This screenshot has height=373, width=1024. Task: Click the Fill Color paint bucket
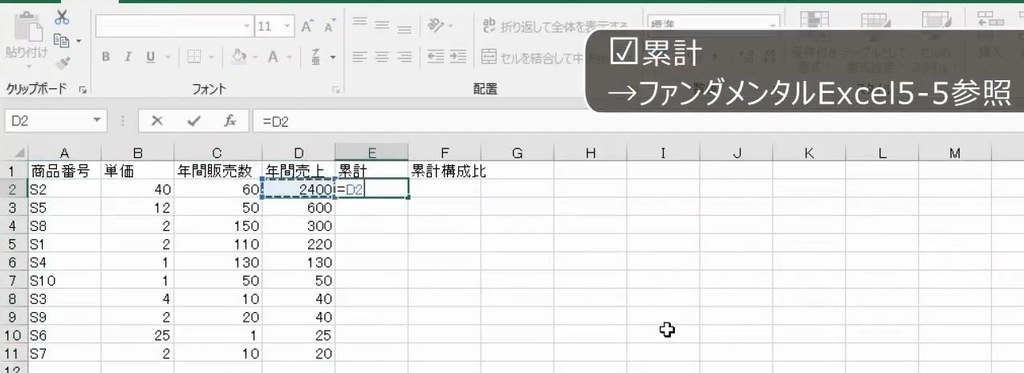[x=238, y=57]
